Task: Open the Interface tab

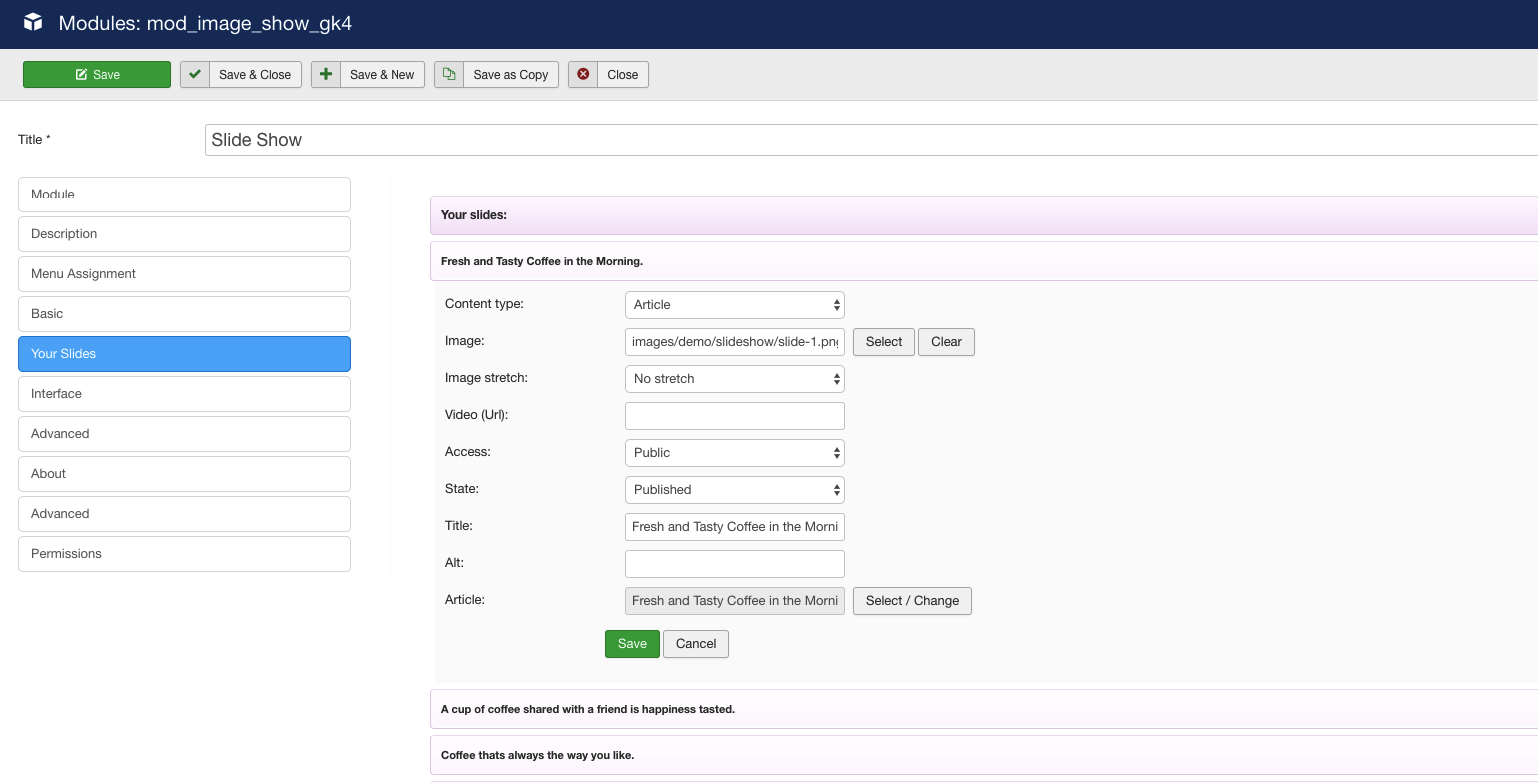Action: point(184,394)
